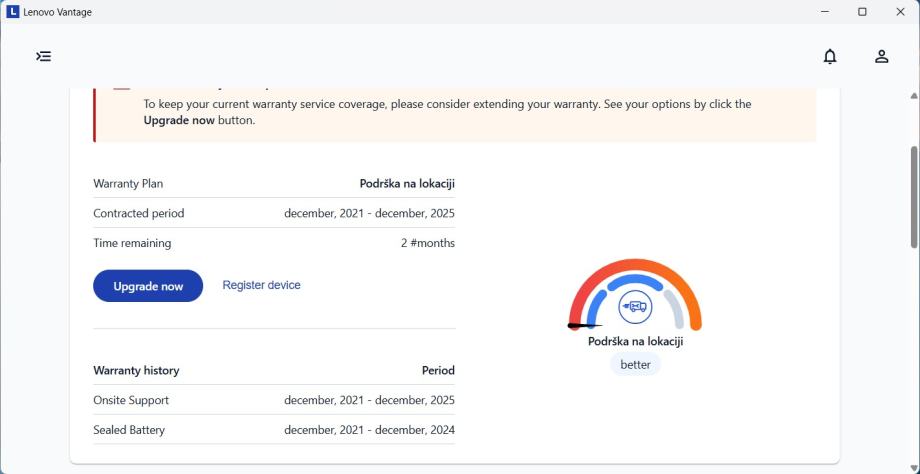The height and width of the screenshot is (474, 920).
Task: Click the scrollbar down arrow
Action: (913, 467)
